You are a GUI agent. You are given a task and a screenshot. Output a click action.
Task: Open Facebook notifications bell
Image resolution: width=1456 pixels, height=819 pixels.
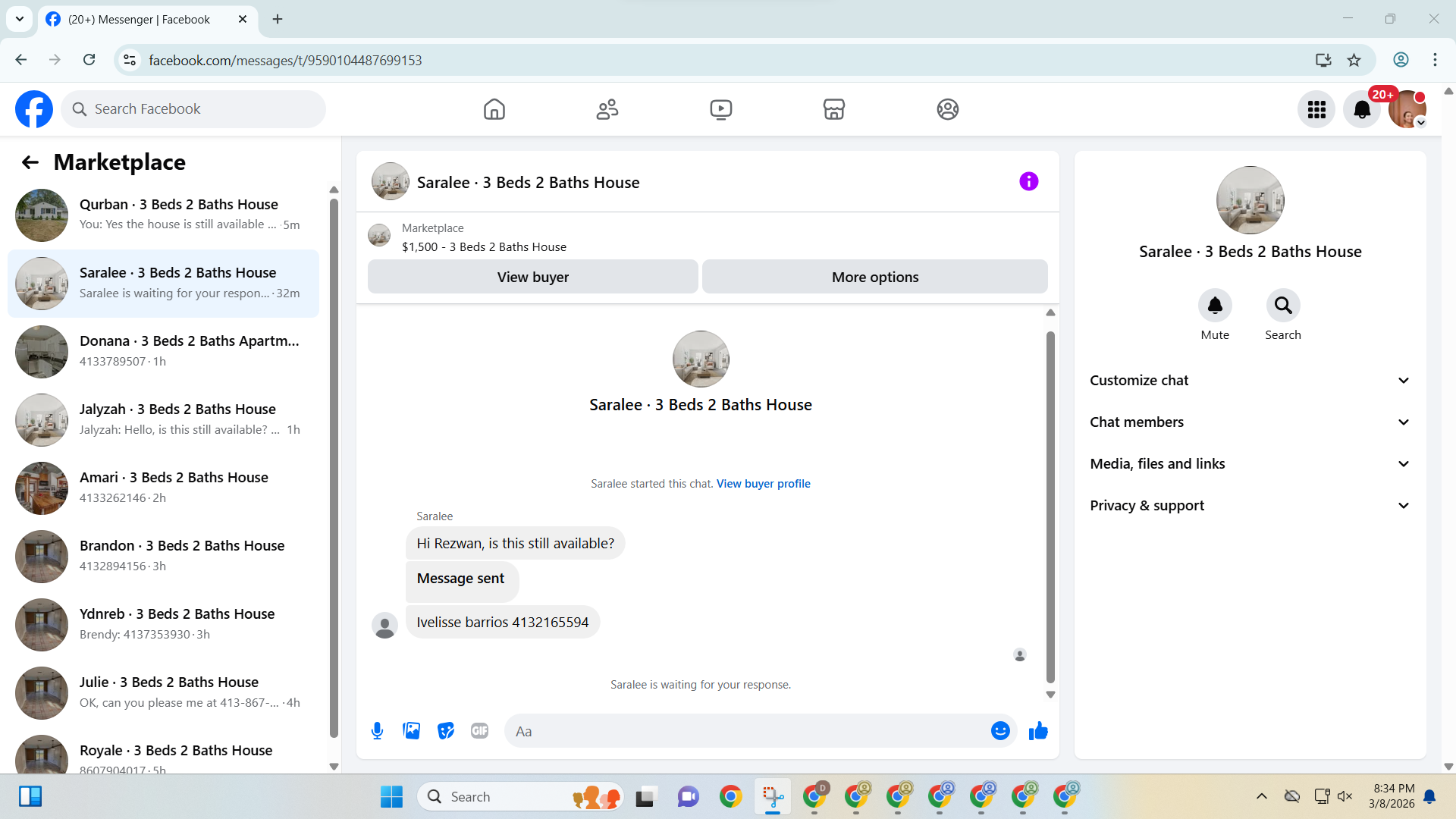click(x=1362, y=109)
